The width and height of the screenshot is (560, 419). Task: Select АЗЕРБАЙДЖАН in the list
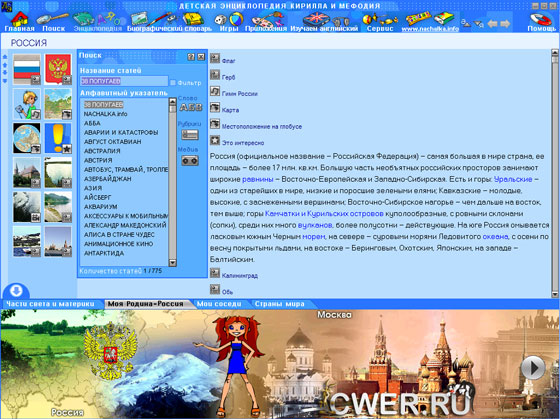(108, 179)
